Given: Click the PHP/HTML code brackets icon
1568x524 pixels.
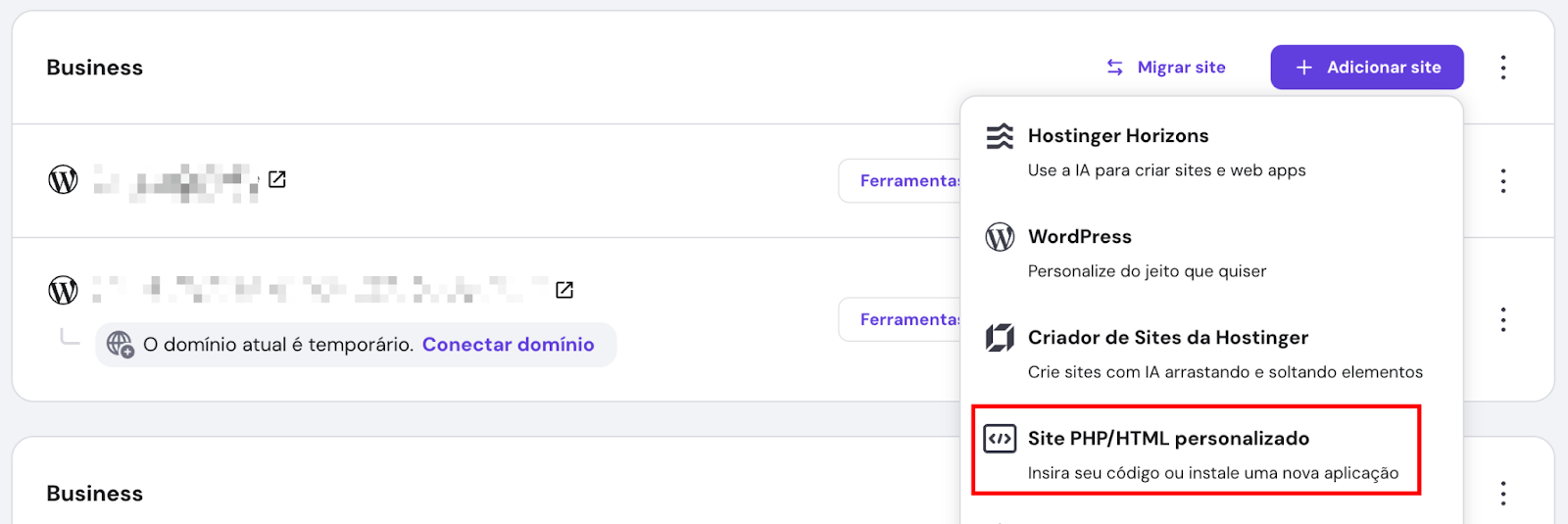Looking at the screenshot, I should point(1000,439).
